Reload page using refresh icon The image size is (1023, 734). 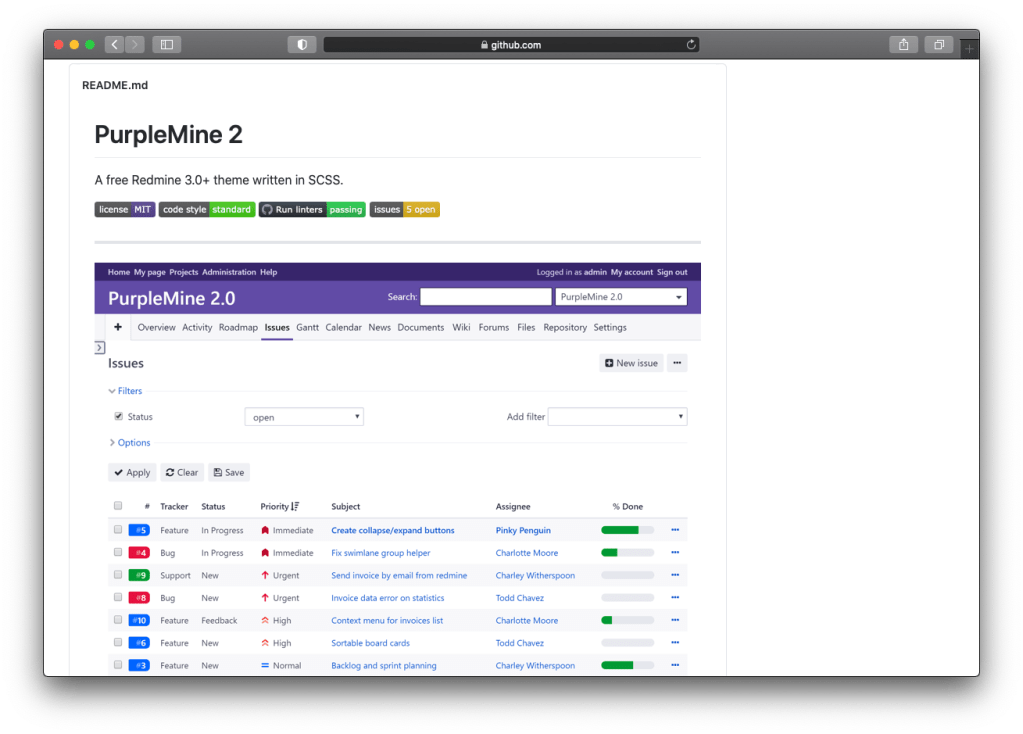point(690,44)
